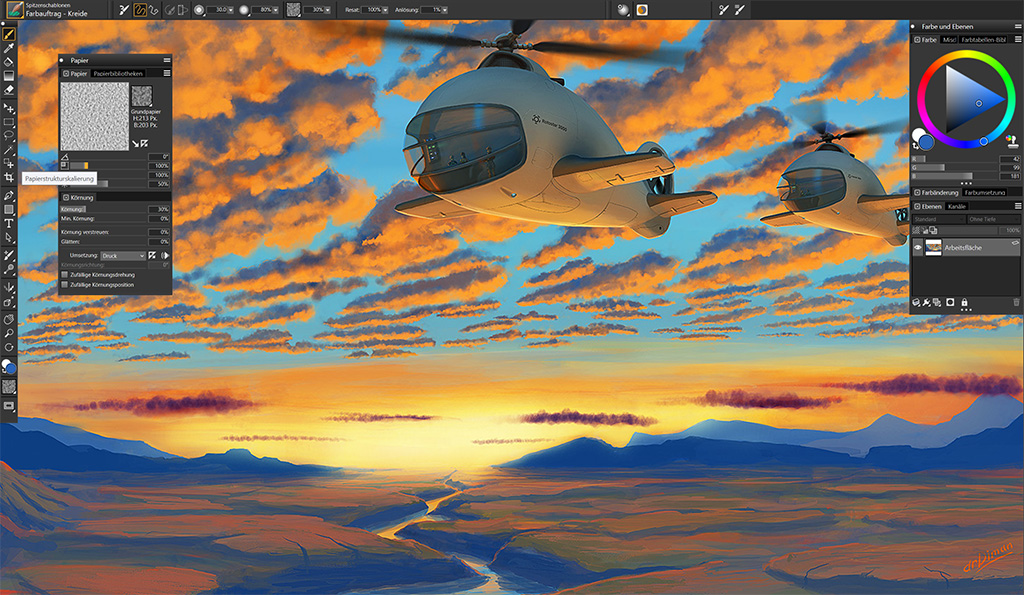
Task: Select the Pen tool
Action: (x=8, y=195)
